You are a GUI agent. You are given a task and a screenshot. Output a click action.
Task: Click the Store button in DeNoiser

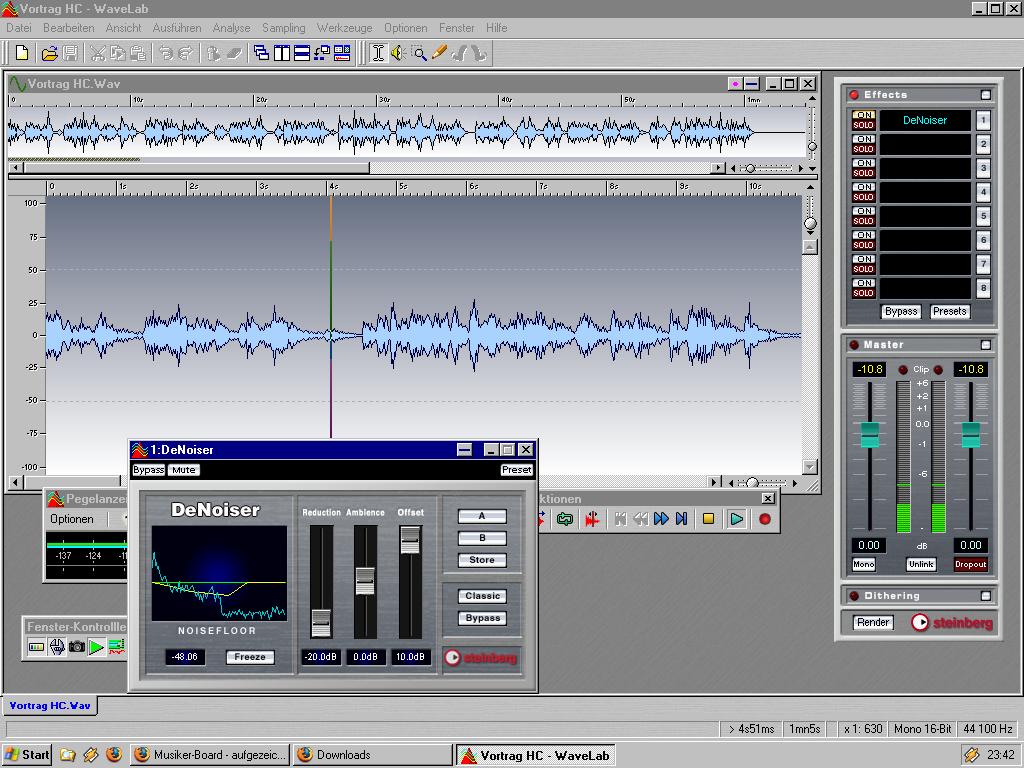coord(482,560)
